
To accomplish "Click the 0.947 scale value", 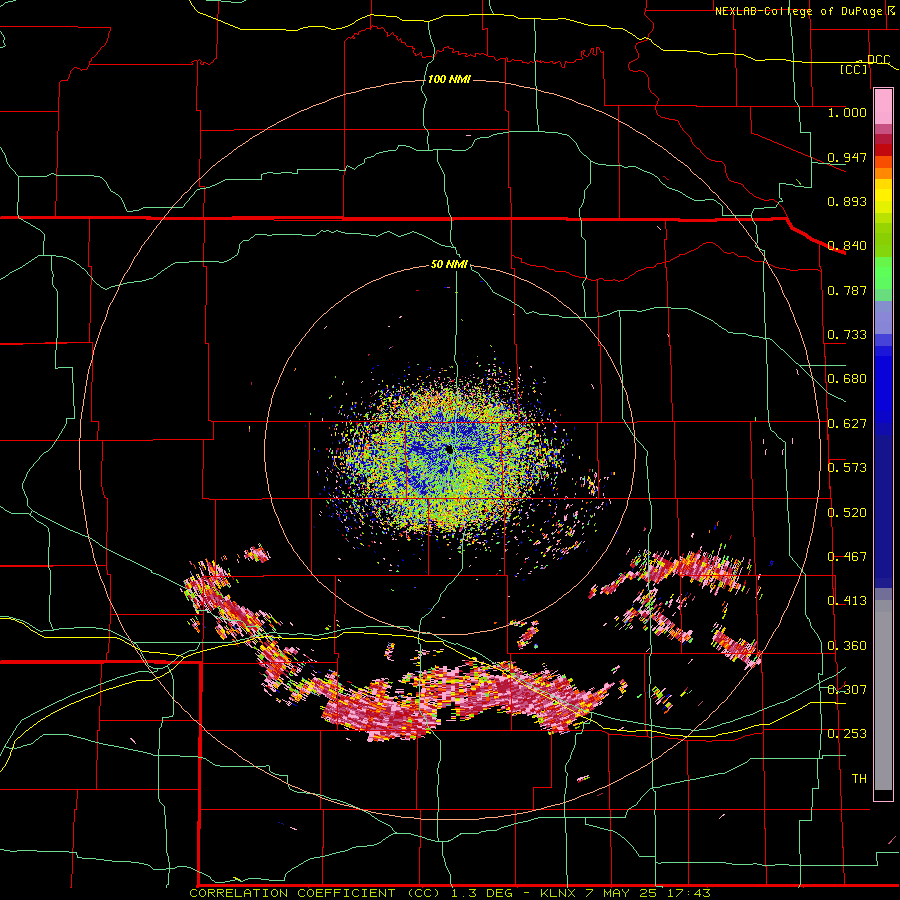I will tap(847, 157).
